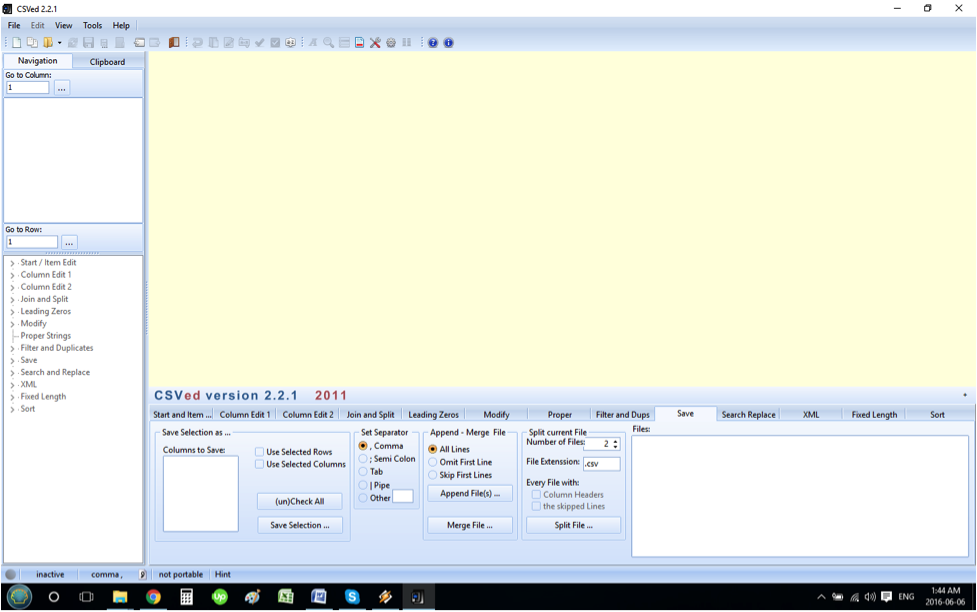The width and height of the screenshot is (977, 612).
Task: Expand the Join and Split tree node
Action: (12, 299)
